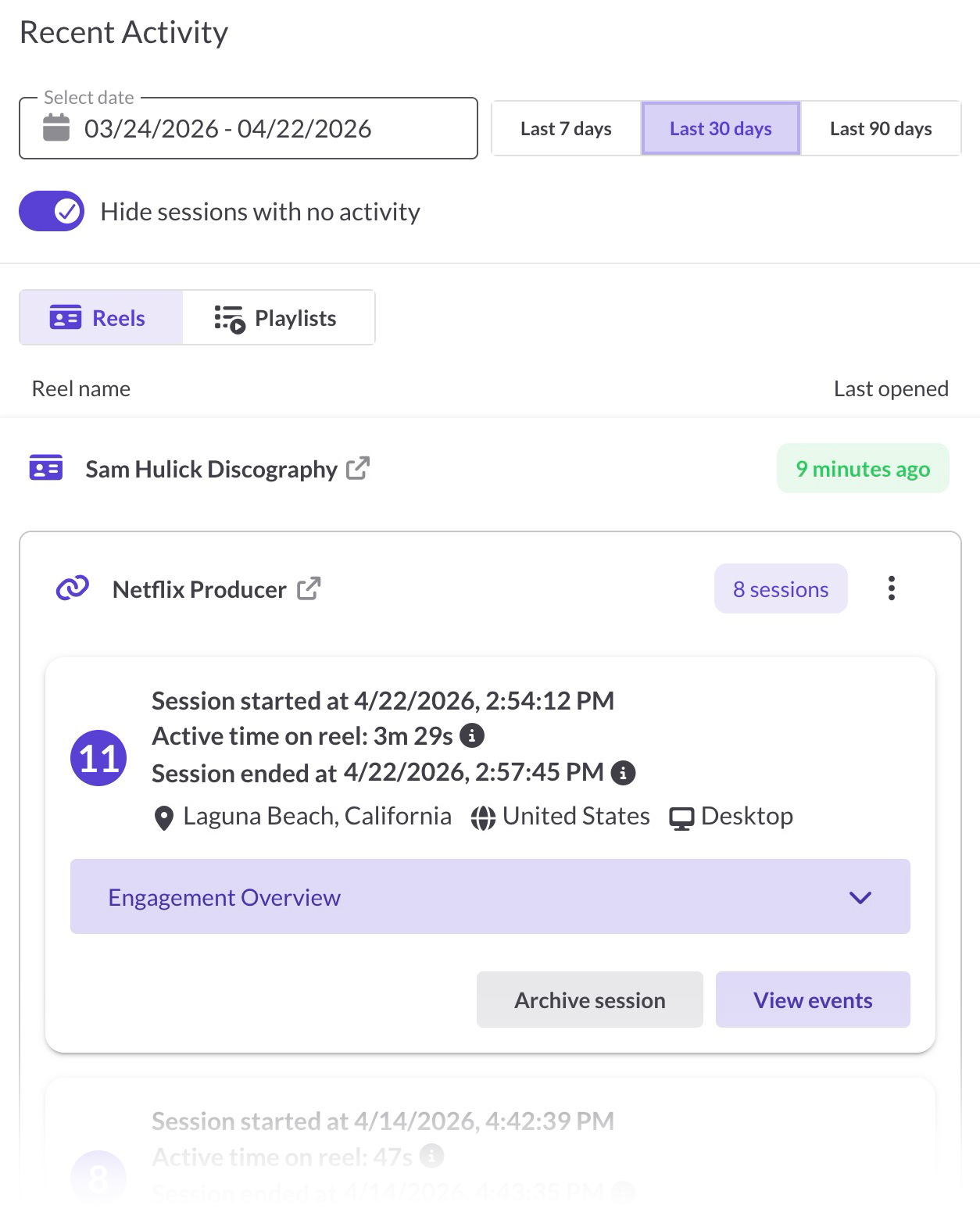Click Session started at 4/22/2026 text

(383, 700)
